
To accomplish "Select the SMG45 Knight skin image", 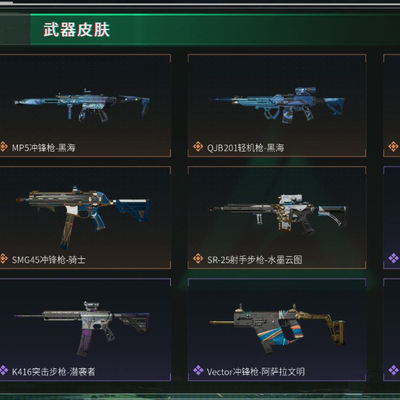I will click(x=83, y=217).
